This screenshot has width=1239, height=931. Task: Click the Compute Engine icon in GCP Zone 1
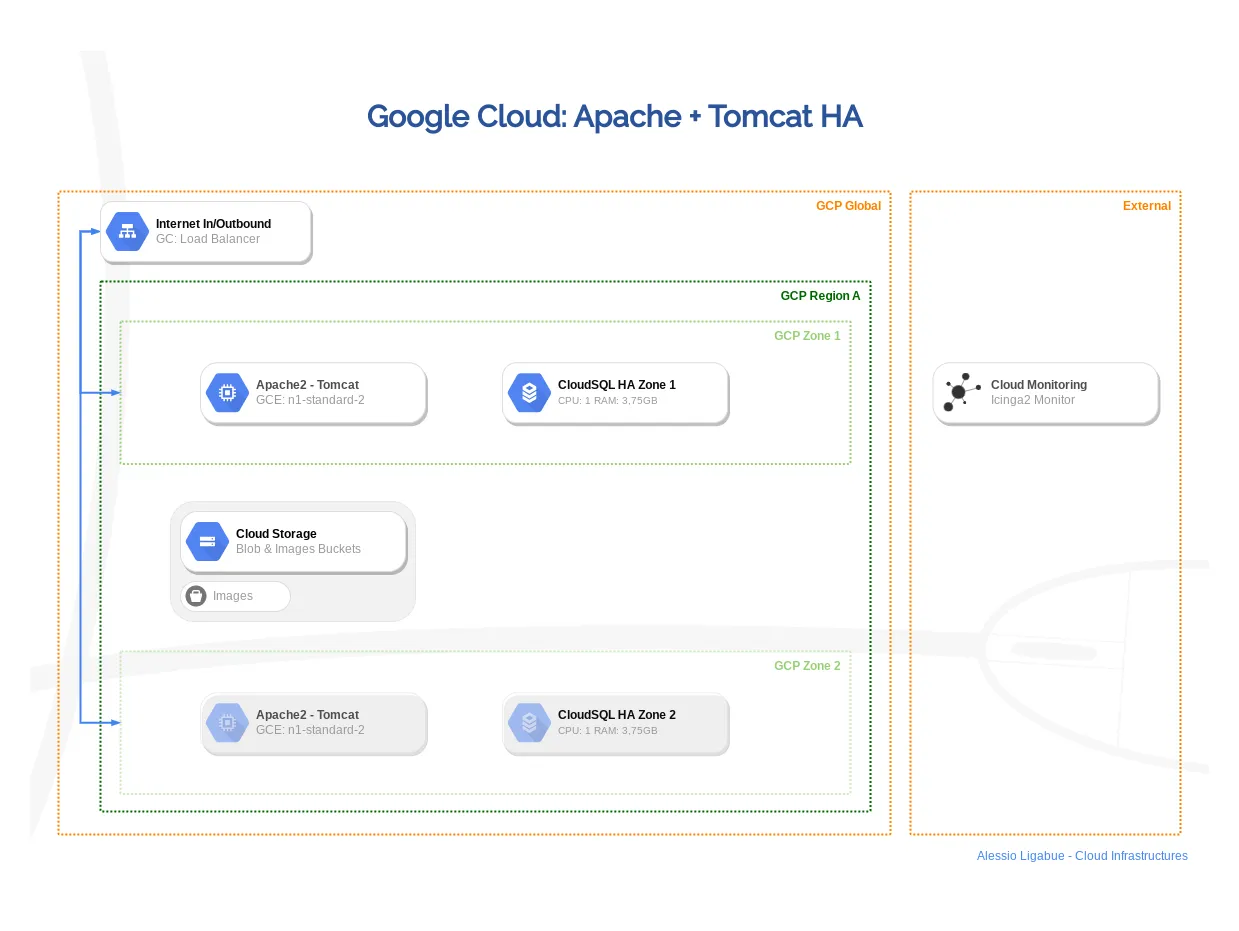coord(227,392)
